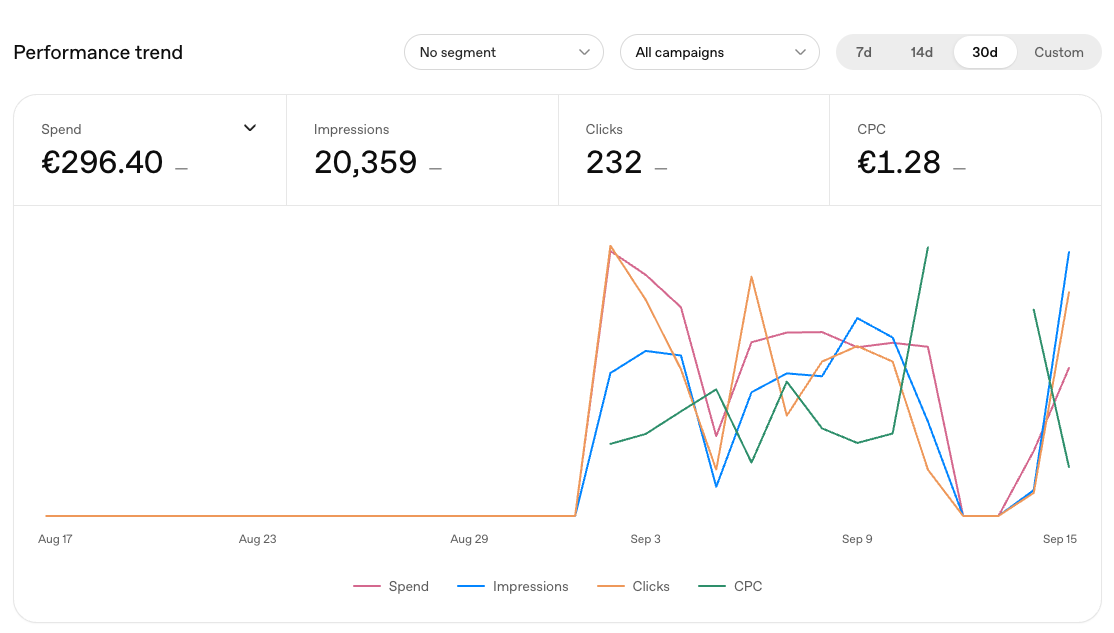Select the Impressions metric card

423,150
